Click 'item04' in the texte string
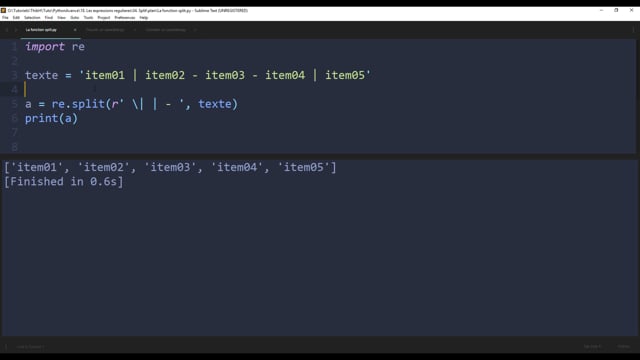The image size is (640, 360). click(285, 75)
